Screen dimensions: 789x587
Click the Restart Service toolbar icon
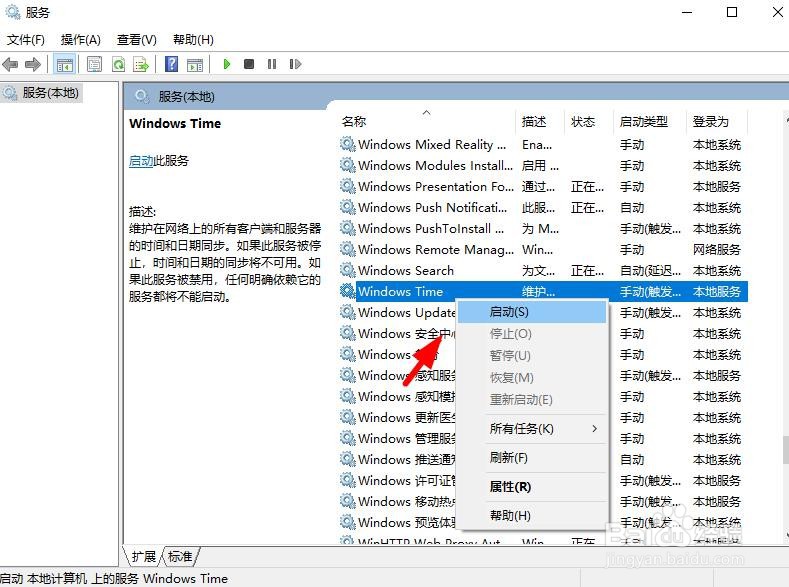(295, 64)
